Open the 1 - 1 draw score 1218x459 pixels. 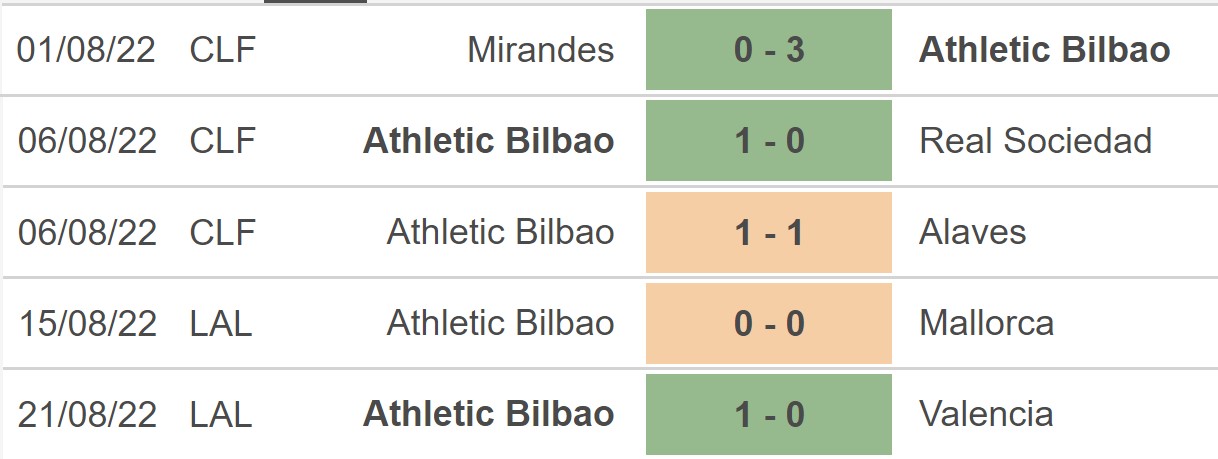[768, 232]
